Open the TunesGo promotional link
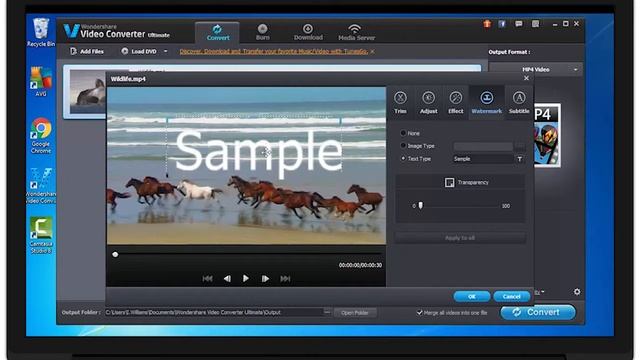Image resolution: width=640 pixels, height=360 pixels. coord(273,51)
